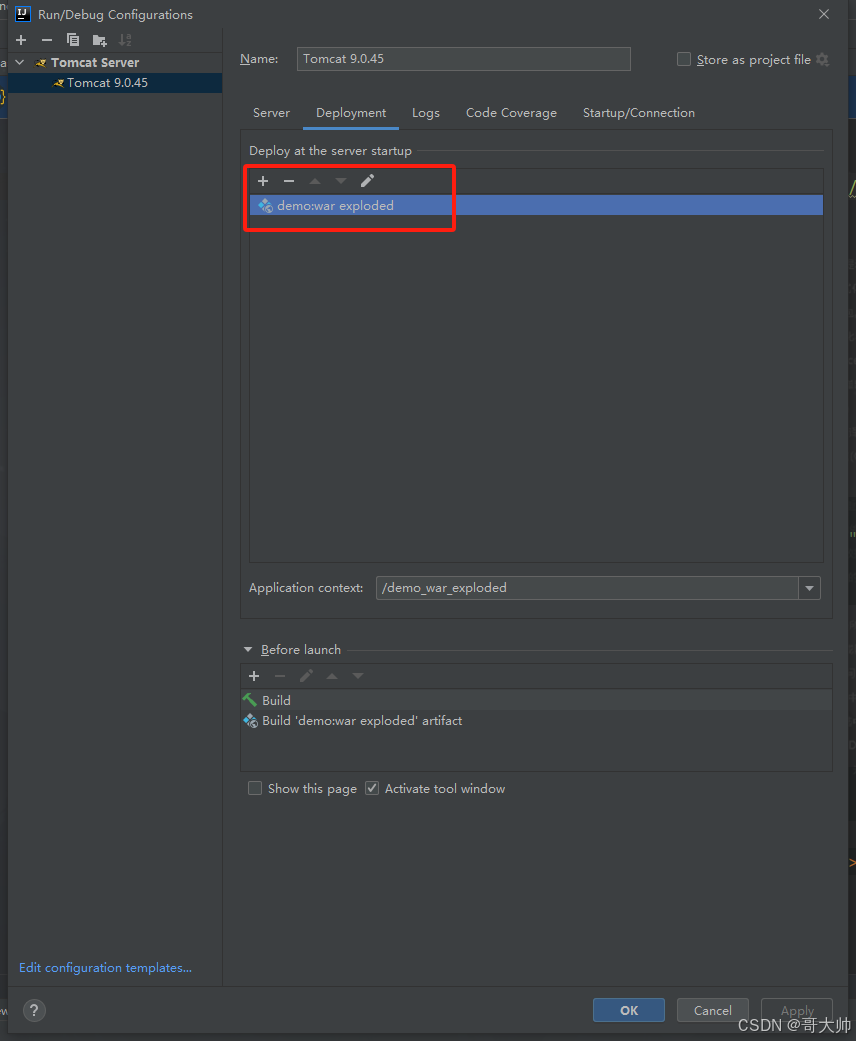Select Build 'demo:war exploded' artifact task
Viewport: 856px width, 1041px height.
click(x=537, y=721)
